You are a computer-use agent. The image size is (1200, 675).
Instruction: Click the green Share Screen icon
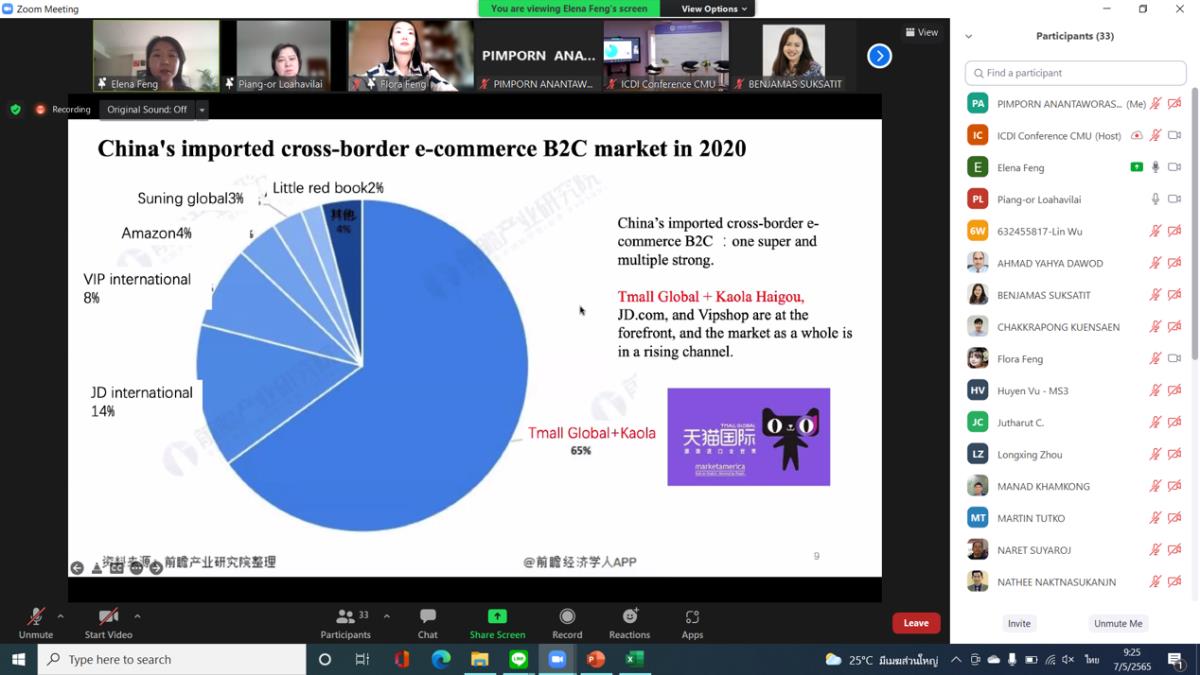pyautogui.click(x=497, y=617)
